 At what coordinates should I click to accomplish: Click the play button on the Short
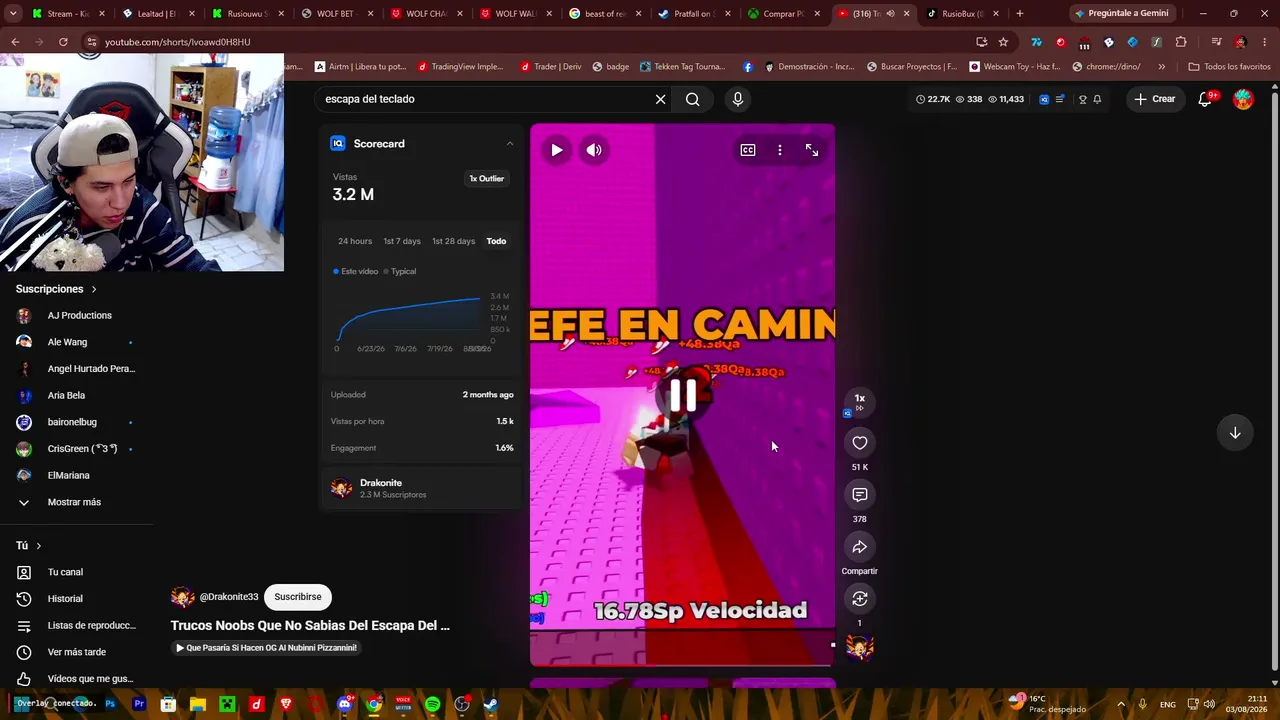[557, 150]
